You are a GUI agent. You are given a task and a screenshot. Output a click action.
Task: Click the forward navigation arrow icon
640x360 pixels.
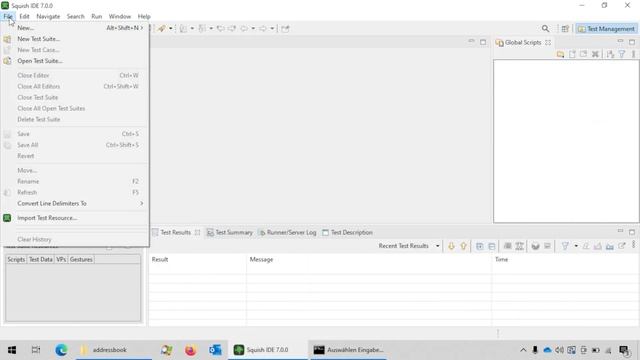(x=263, y=29)
